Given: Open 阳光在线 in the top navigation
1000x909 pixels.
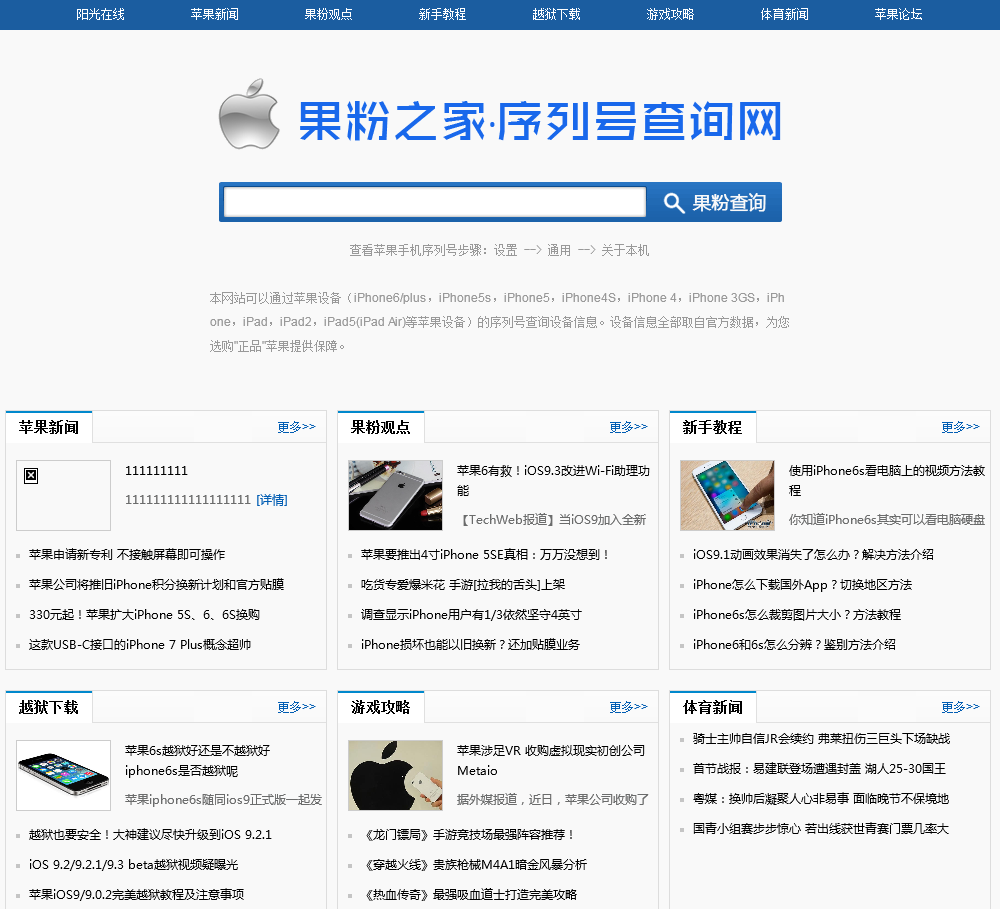Looking at the screenshot, I should pyautogui.click(x=100, y=14).
